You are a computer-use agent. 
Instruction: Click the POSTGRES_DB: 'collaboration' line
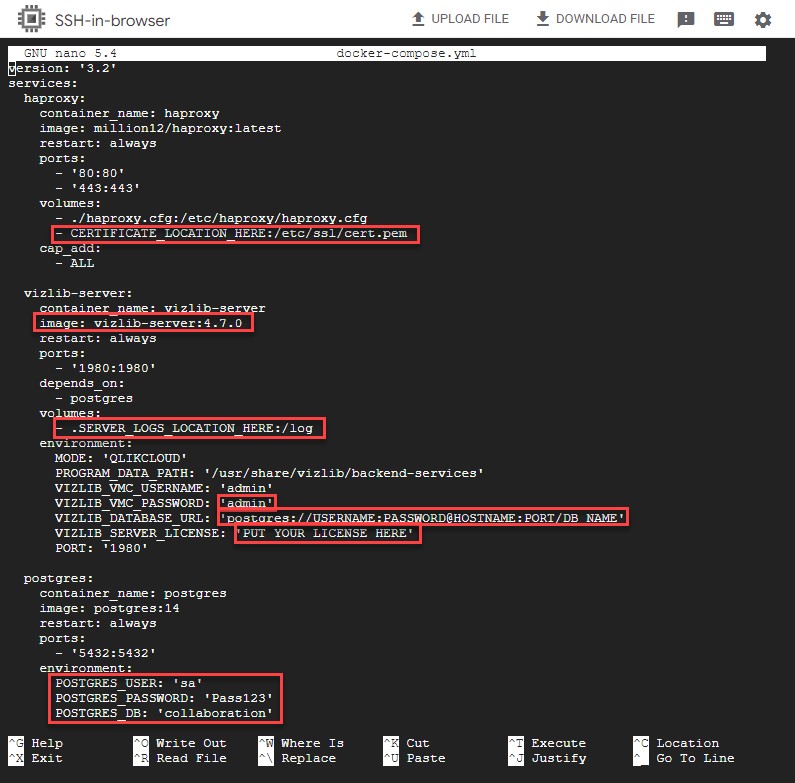164,713
